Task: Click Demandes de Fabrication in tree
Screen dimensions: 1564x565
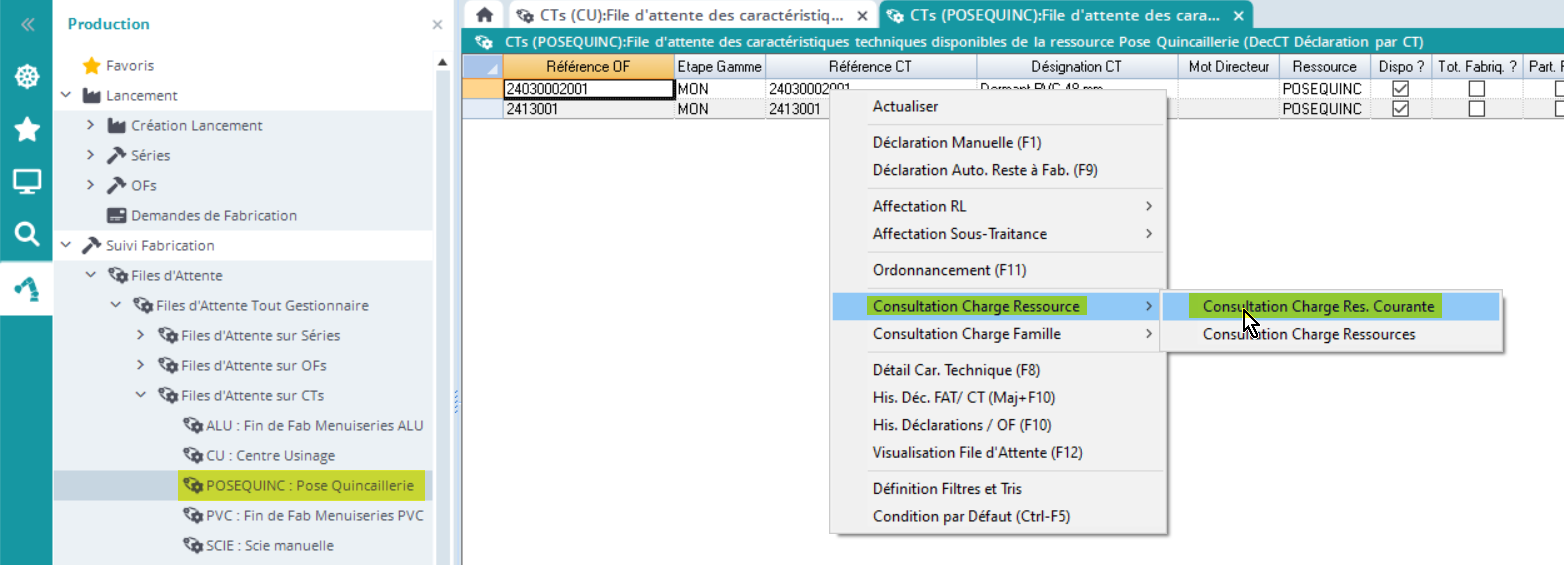Action: click(213, 215)
